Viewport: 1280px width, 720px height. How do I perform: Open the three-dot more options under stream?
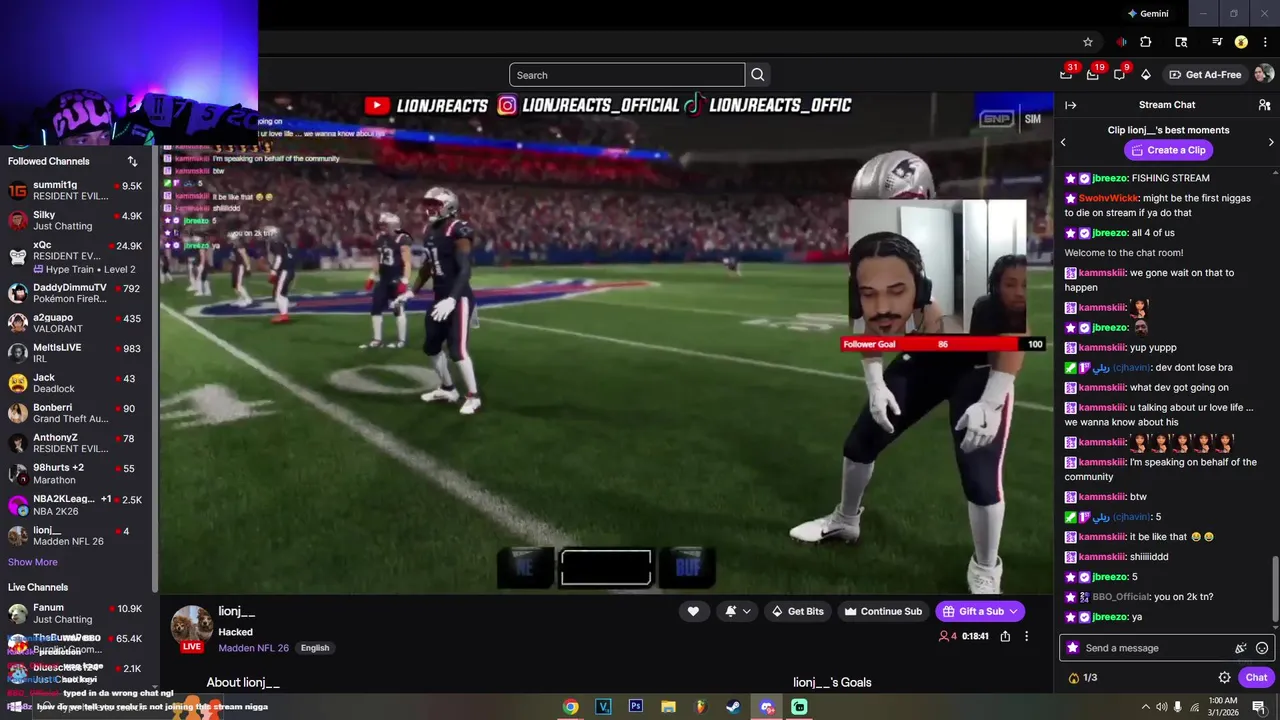tap(1026, 636)
